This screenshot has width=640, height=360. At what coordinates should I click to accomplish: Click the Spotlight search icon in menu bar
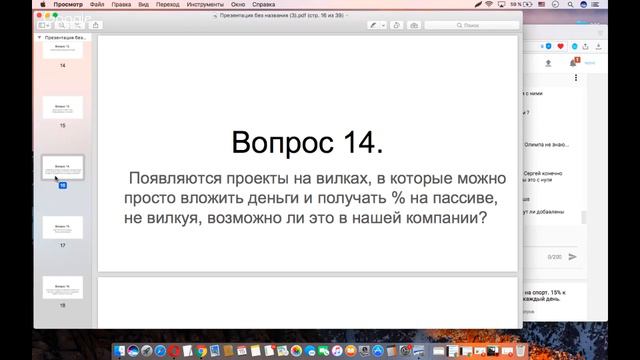[570, 4]
